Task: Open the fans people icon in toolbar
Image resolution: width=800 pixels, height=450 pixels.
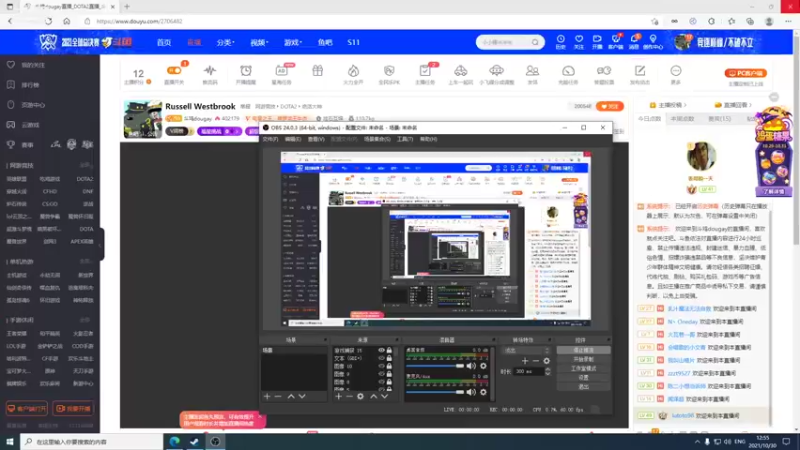Action: click(532, 71)
